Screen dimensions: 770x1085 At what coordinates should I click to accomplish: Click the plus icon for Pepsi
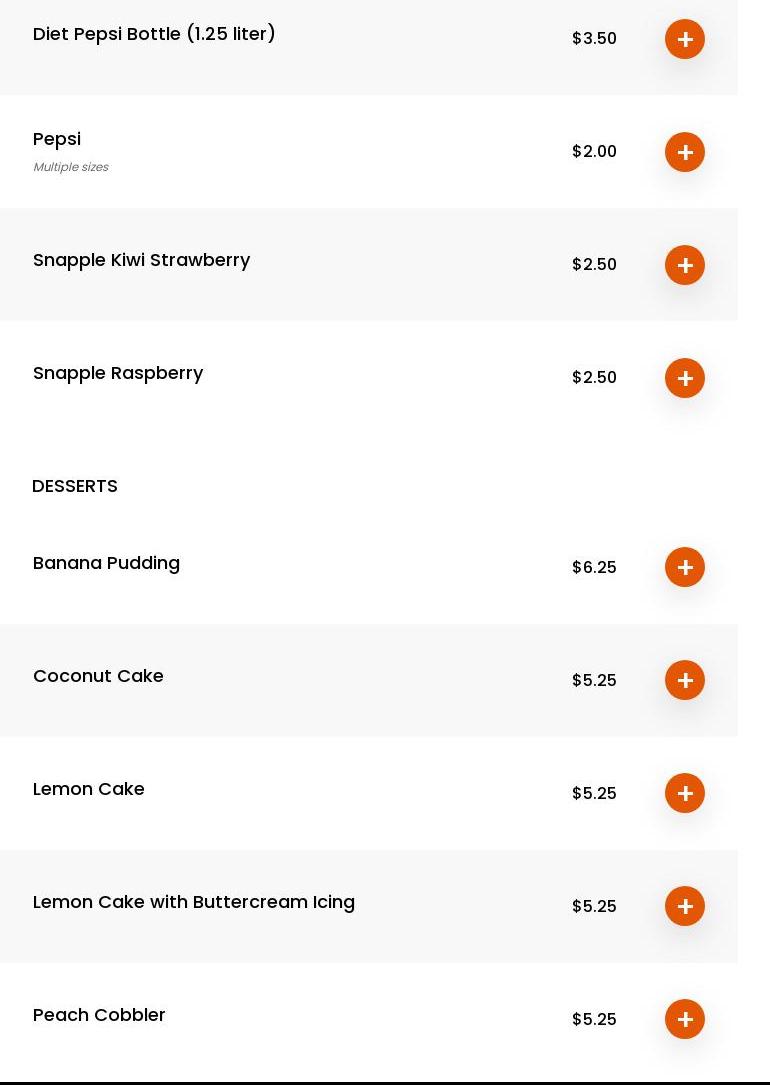click(x=685, y=152)
